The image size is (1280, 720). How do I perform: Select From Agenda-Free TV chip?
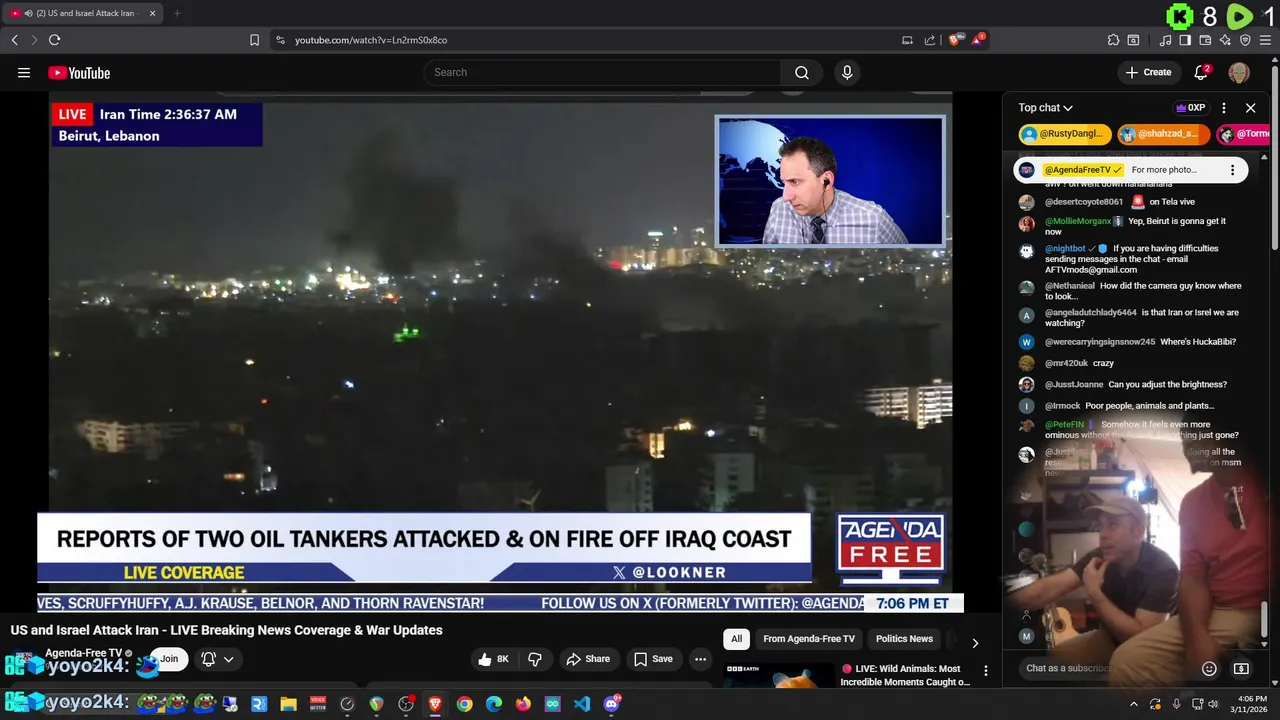pos(809,639)
